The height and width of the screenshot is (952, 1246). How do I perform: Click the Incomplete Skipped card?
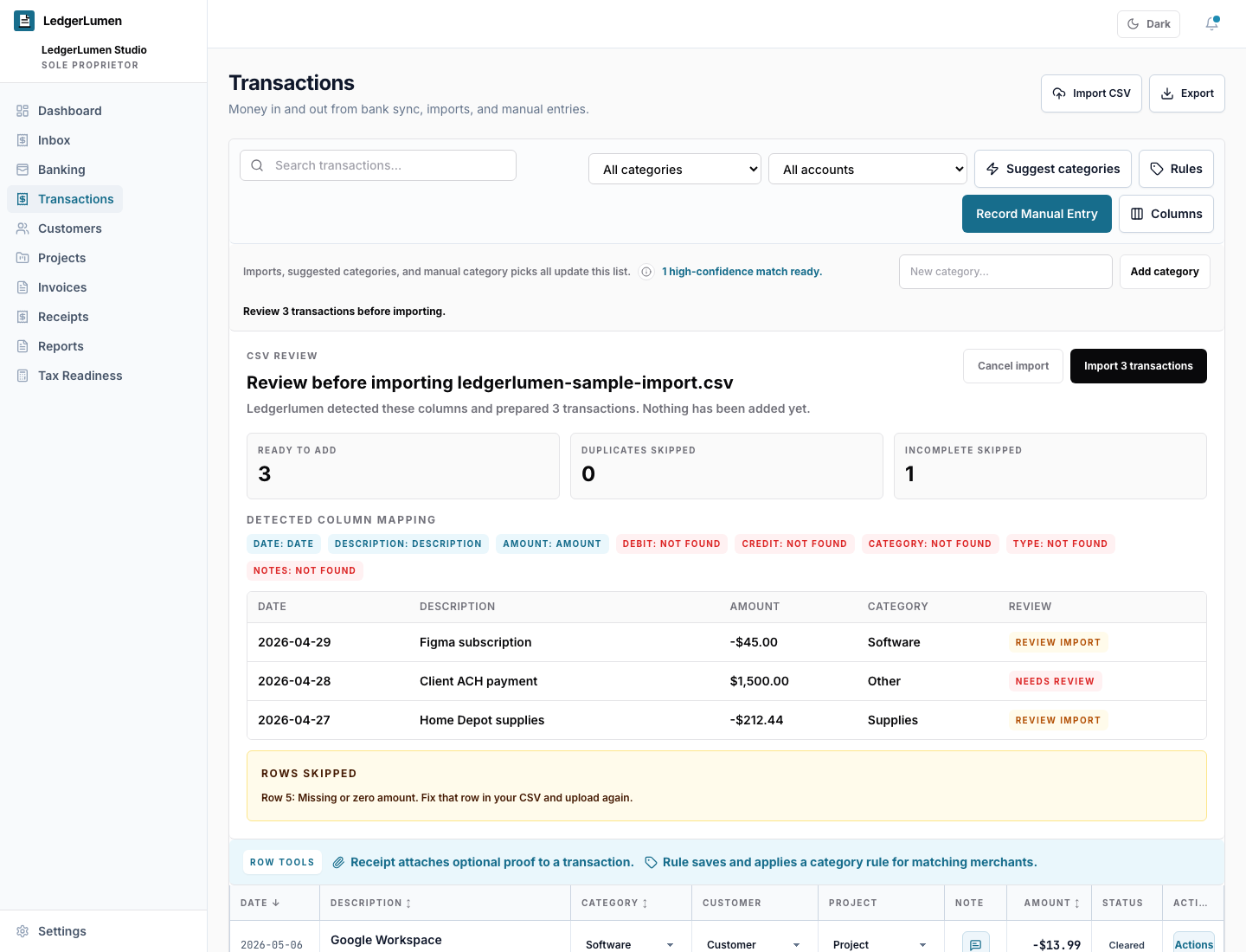coord(1050,466)
